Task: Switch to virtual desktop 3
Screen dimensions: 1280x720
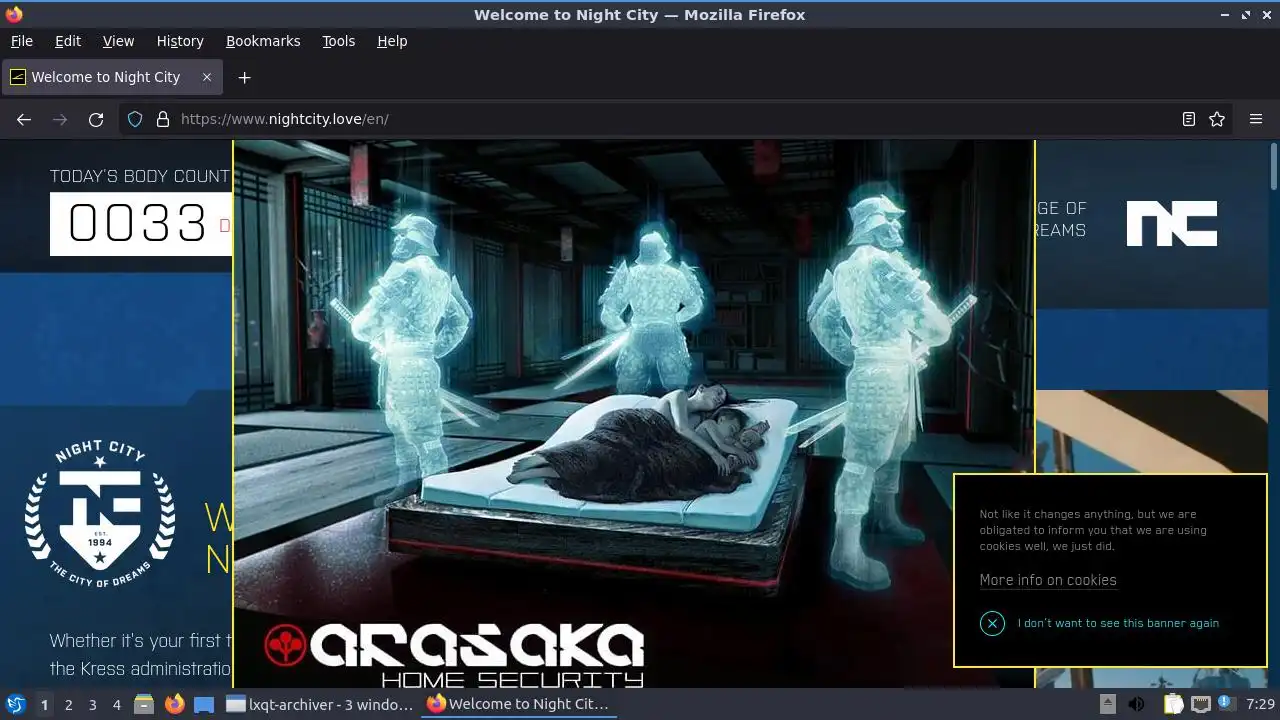Action: tap(92, 704)
